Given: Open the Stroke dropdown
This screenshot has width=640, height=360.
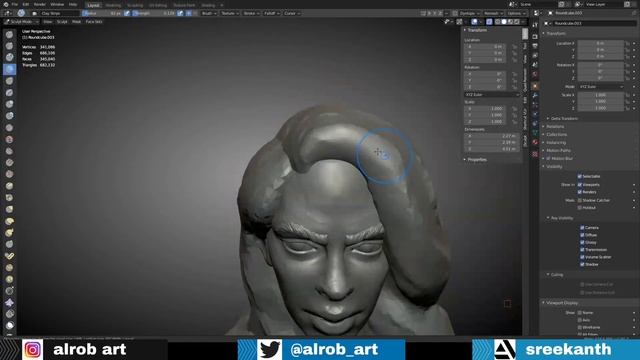Looking at the screenshot, I should (x=251, y=13).
